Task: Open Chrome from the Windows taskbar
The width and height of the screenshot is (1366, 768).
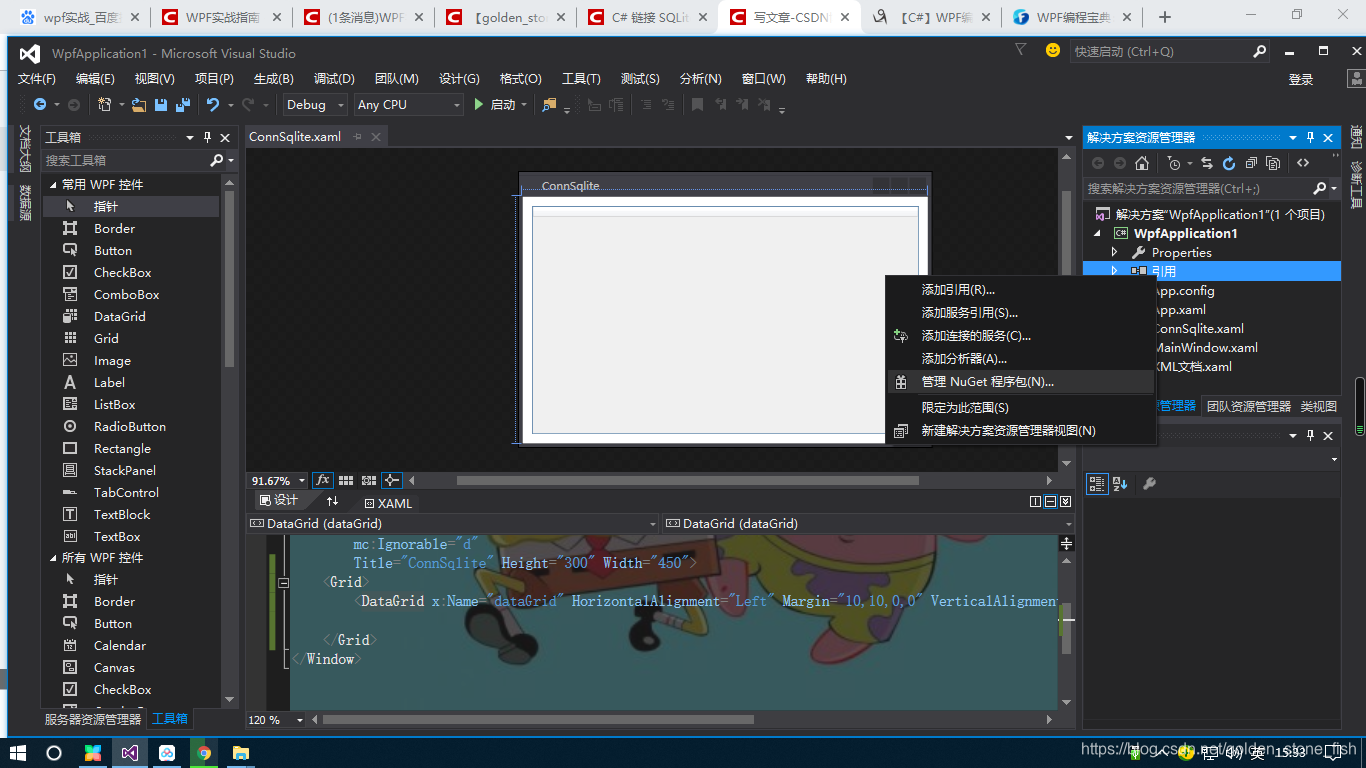Action: [204, 752]
